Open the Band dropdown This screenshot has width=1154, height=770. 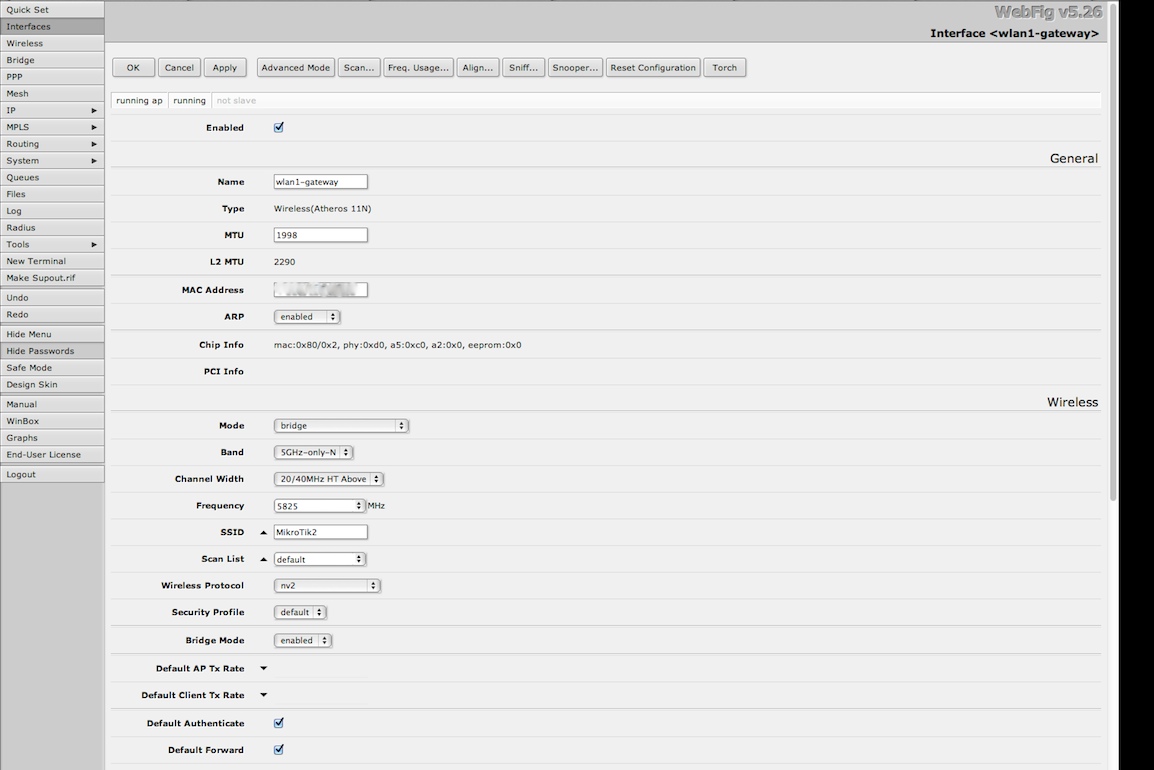313,453
